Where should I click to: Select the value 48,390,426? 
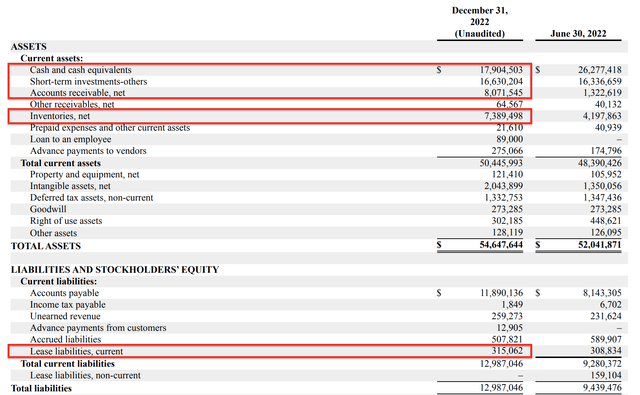(600, 163)
